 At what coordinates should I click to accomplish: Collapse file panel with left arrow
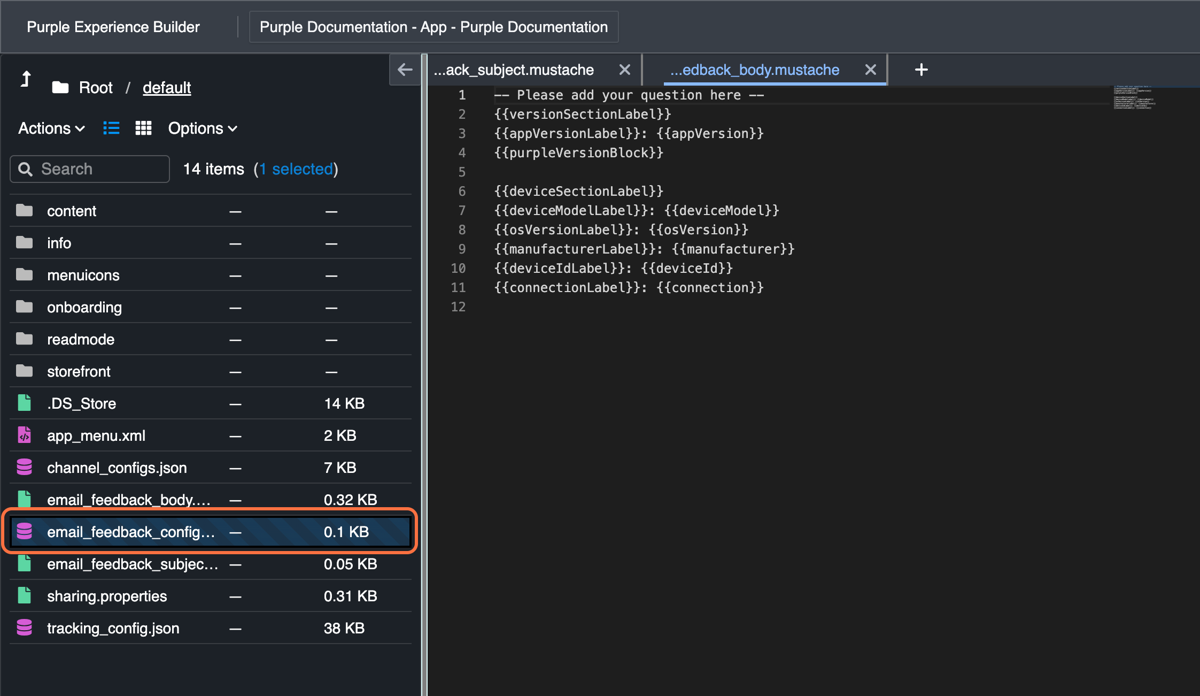pyautogui.click(x=405, y=70)
